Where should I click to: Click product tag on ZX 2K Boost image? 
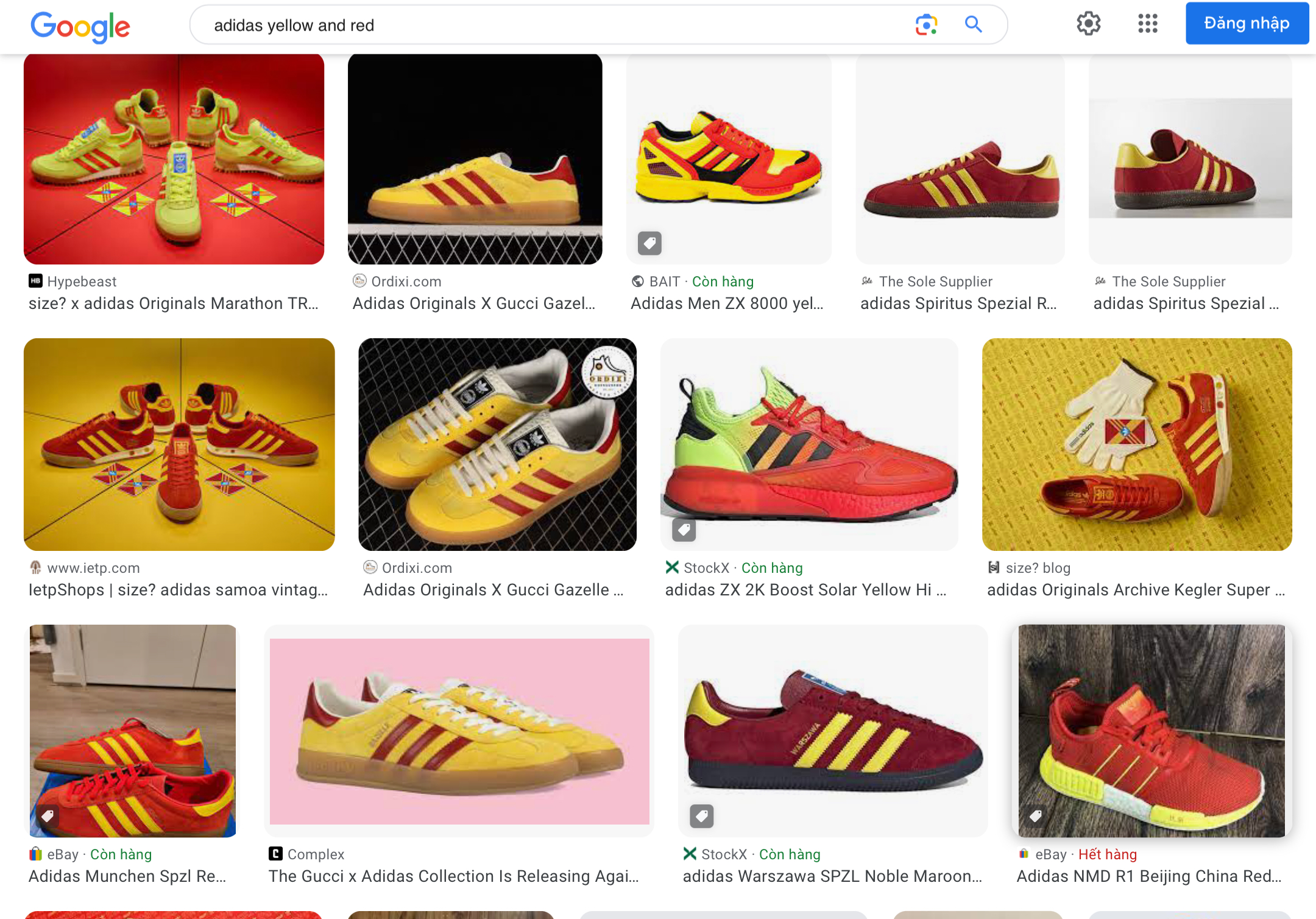tap(684, 529)
